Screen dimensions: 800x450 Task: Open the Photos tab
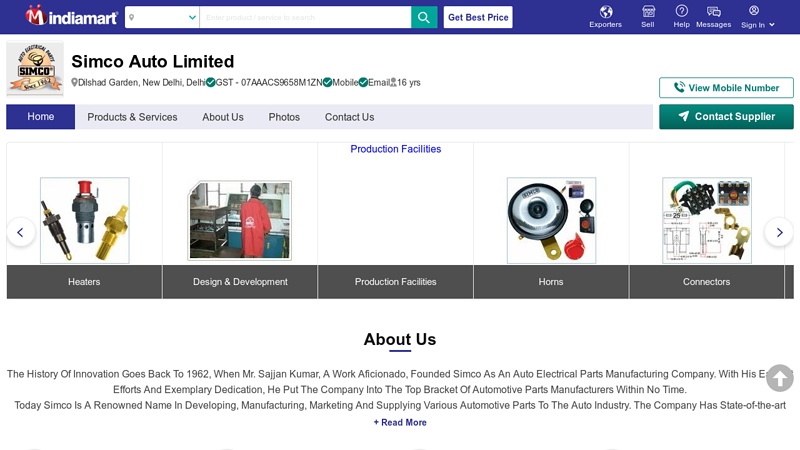(x=284, y=117)
